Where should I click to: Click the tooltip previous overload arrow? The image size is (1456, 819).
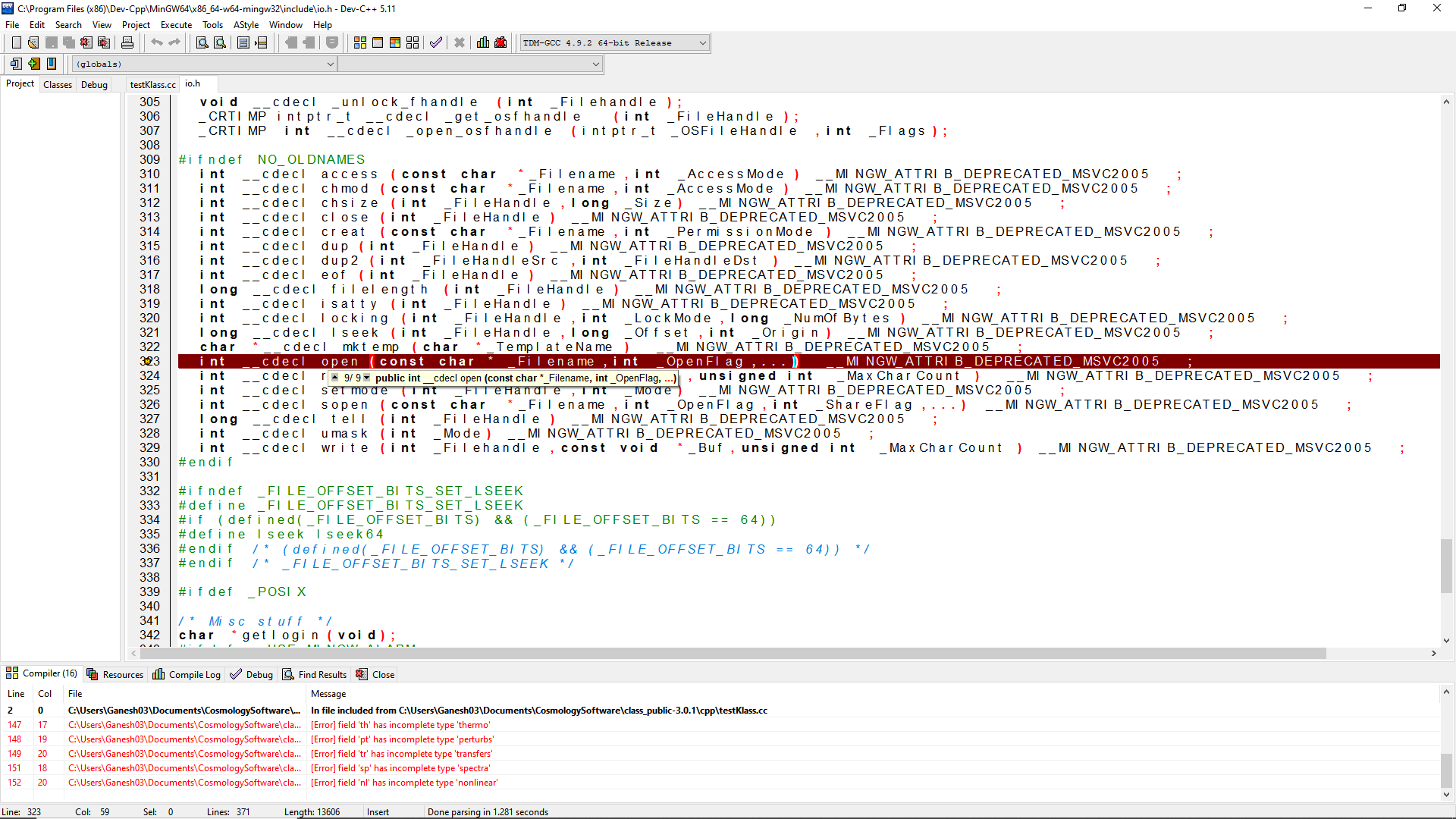(334, 377)
